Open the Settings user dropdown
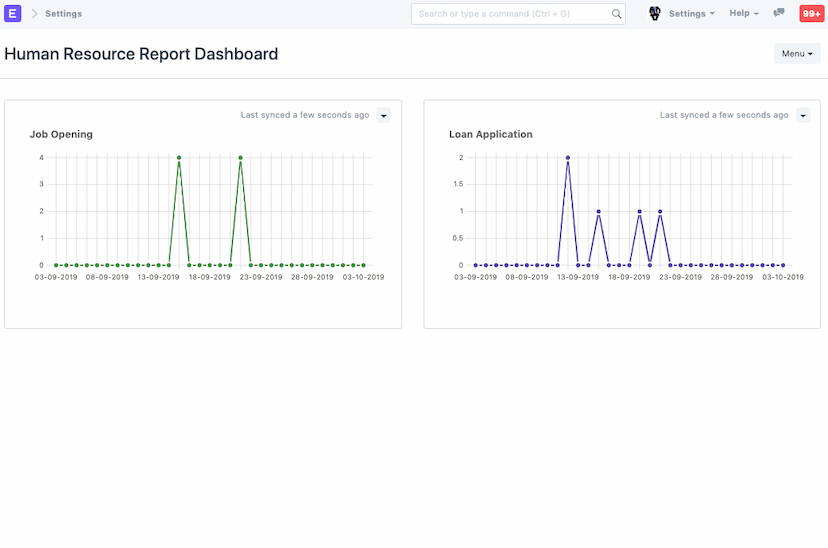The height and width of the screenshot is (548, 828). [x=692, y=14]
